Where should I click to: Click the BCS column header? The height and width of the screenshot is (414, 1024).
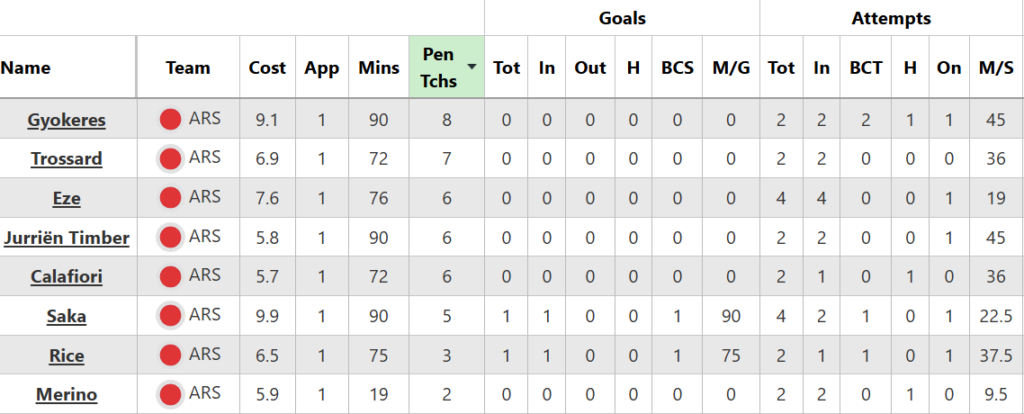click(x=677, y=67)
